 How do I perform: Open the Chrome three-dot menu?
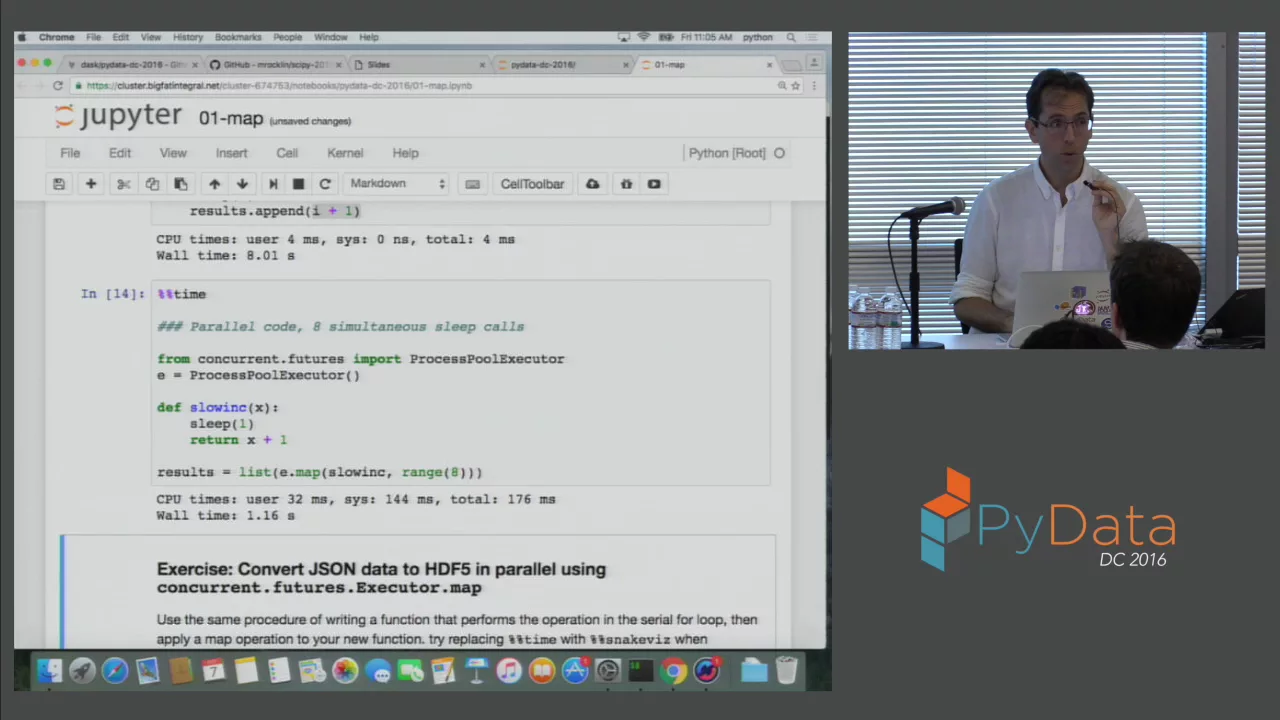click(814, 86)
